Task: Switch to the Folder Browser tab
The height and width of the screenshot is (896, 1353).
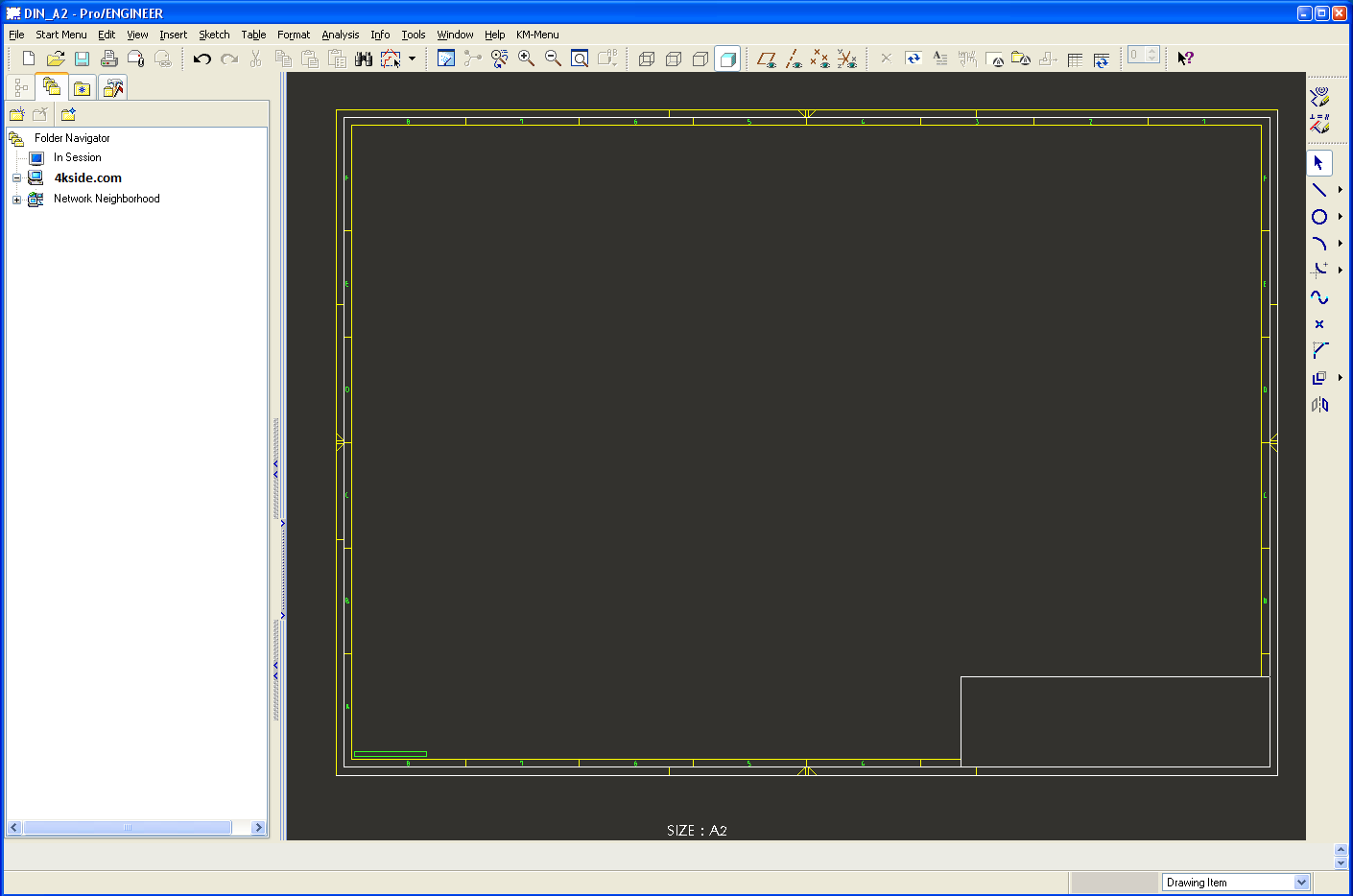Action: [x=52, y=87]
